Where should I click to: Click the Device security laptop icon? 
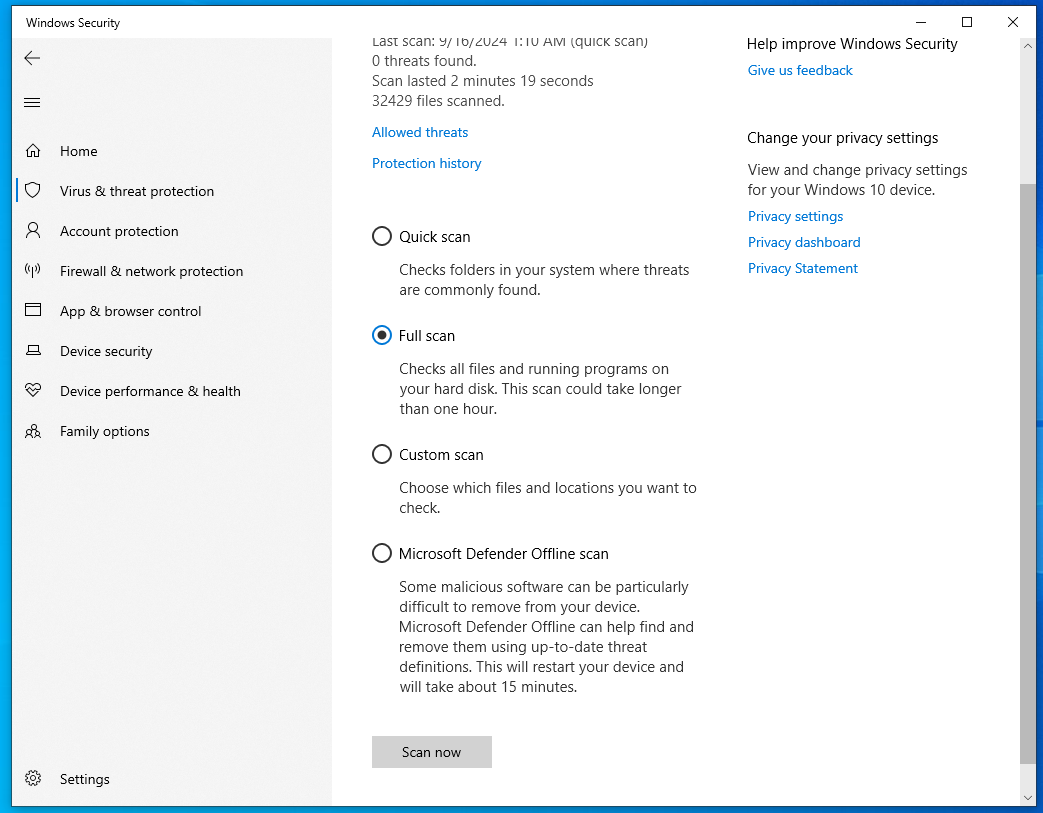click(33, 351)
